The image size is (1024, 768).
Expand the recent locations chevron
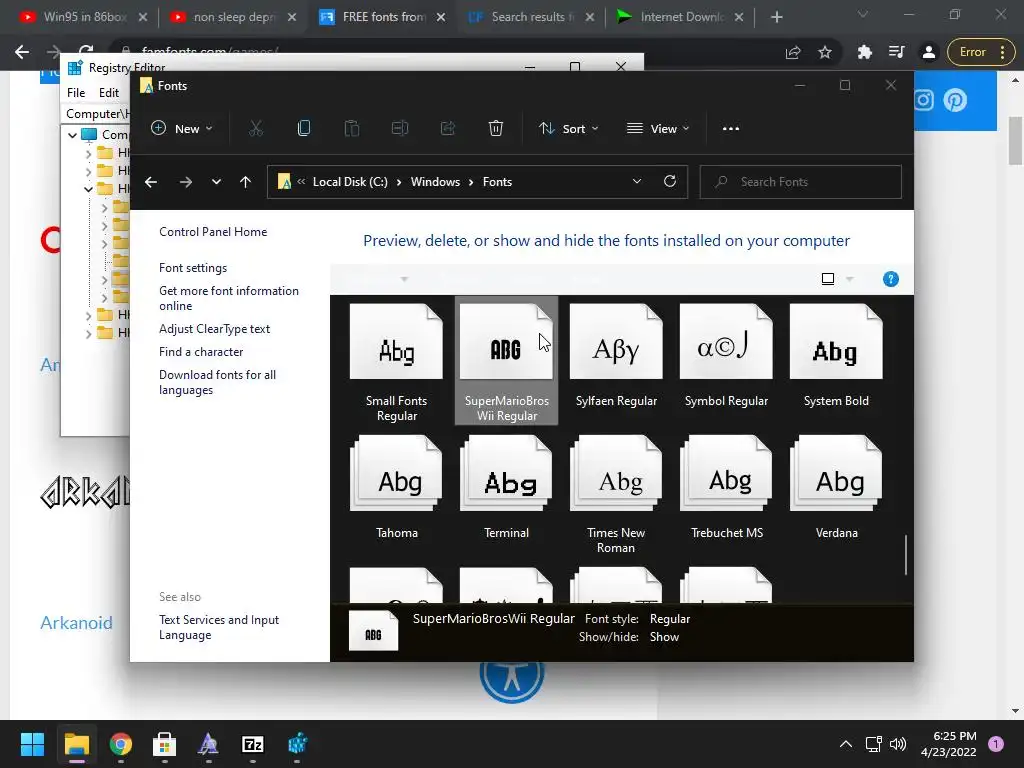(216, 182)
